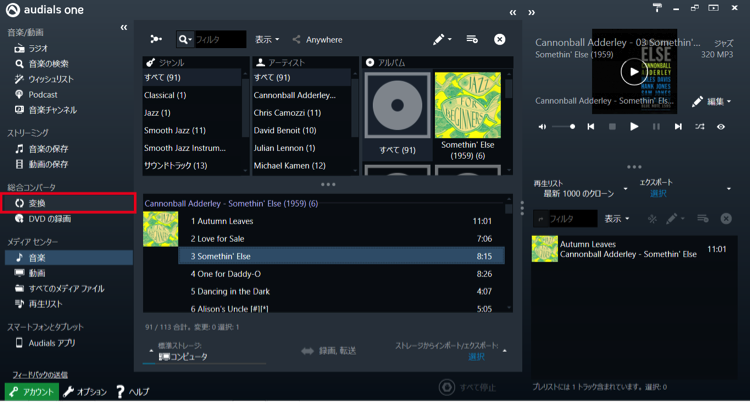This screenshot has width=750, height=402.
Task: Click the previous track button
Action: click(x=591, y=127)
